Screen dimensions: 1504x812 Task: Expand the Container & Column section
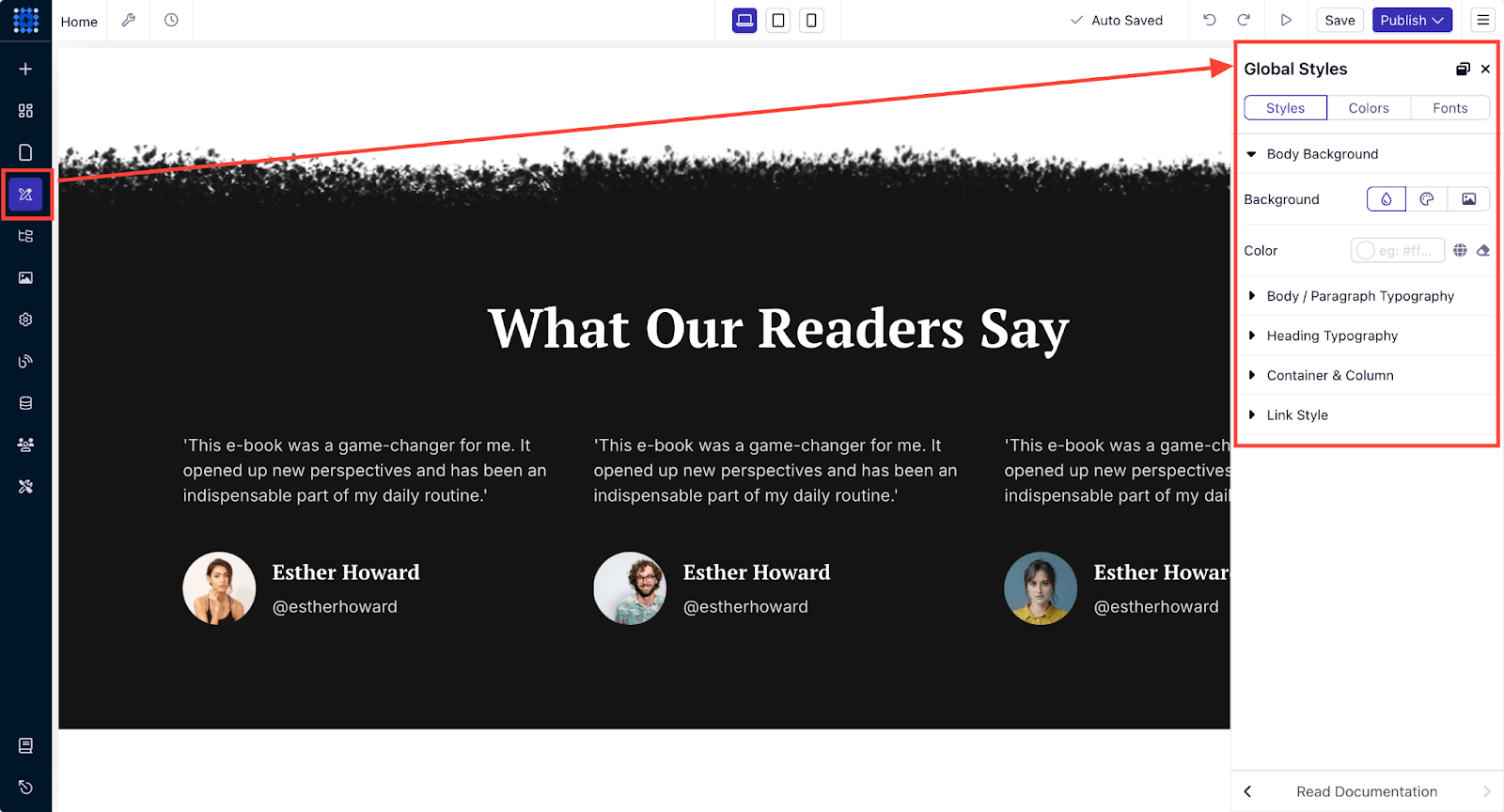point(1367,375)
